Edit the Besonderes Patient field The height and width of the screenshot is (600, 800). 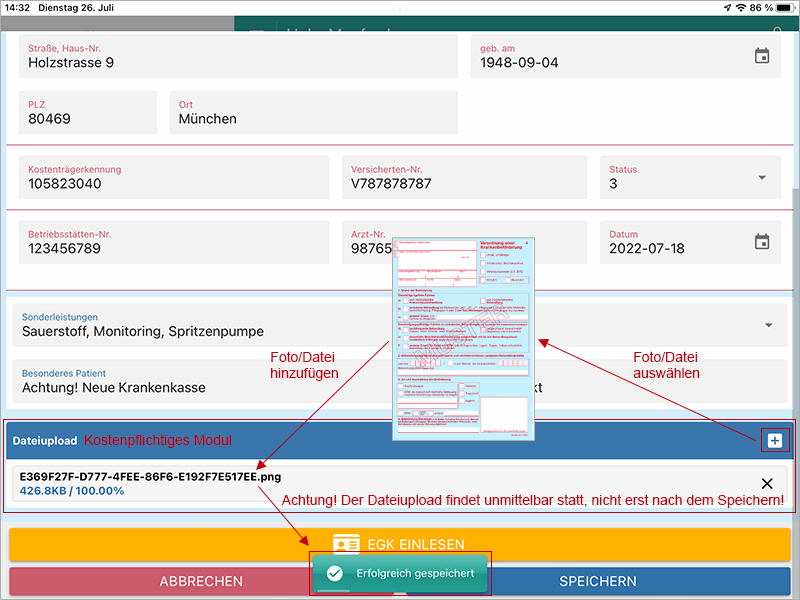click(x=202, y=382)
